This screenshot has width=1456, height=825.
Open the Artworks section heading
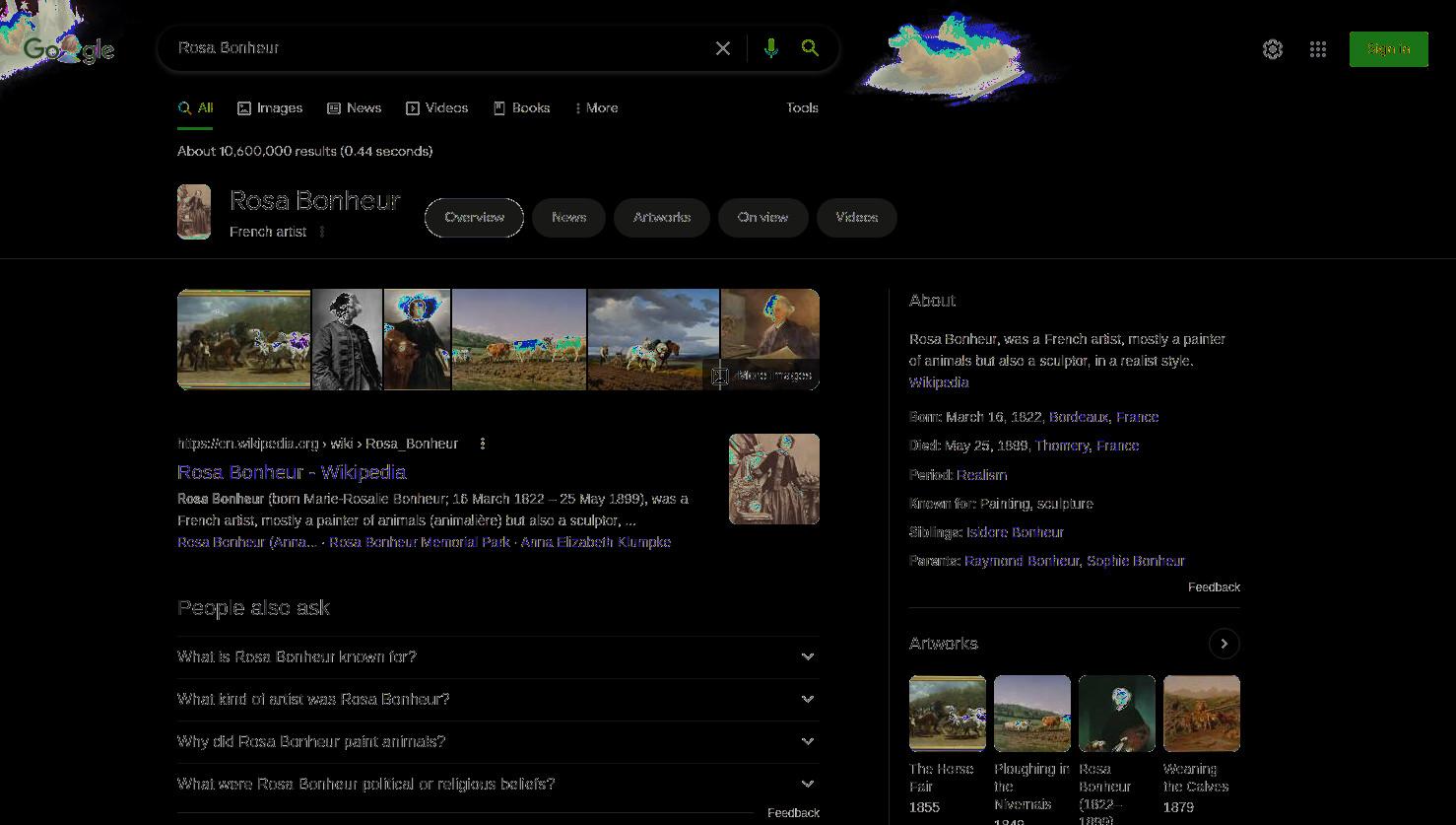click(944, 644)
